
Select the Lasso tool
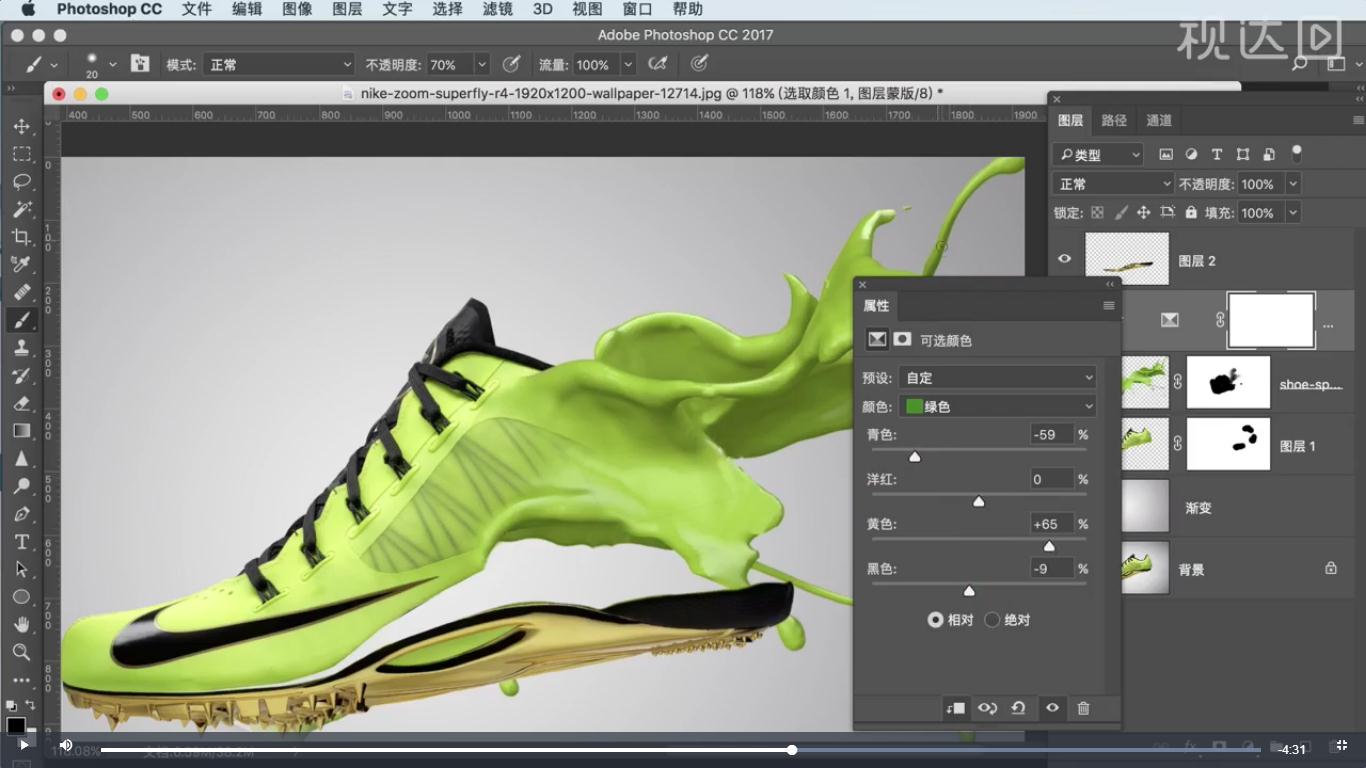[x=21, y=182]
